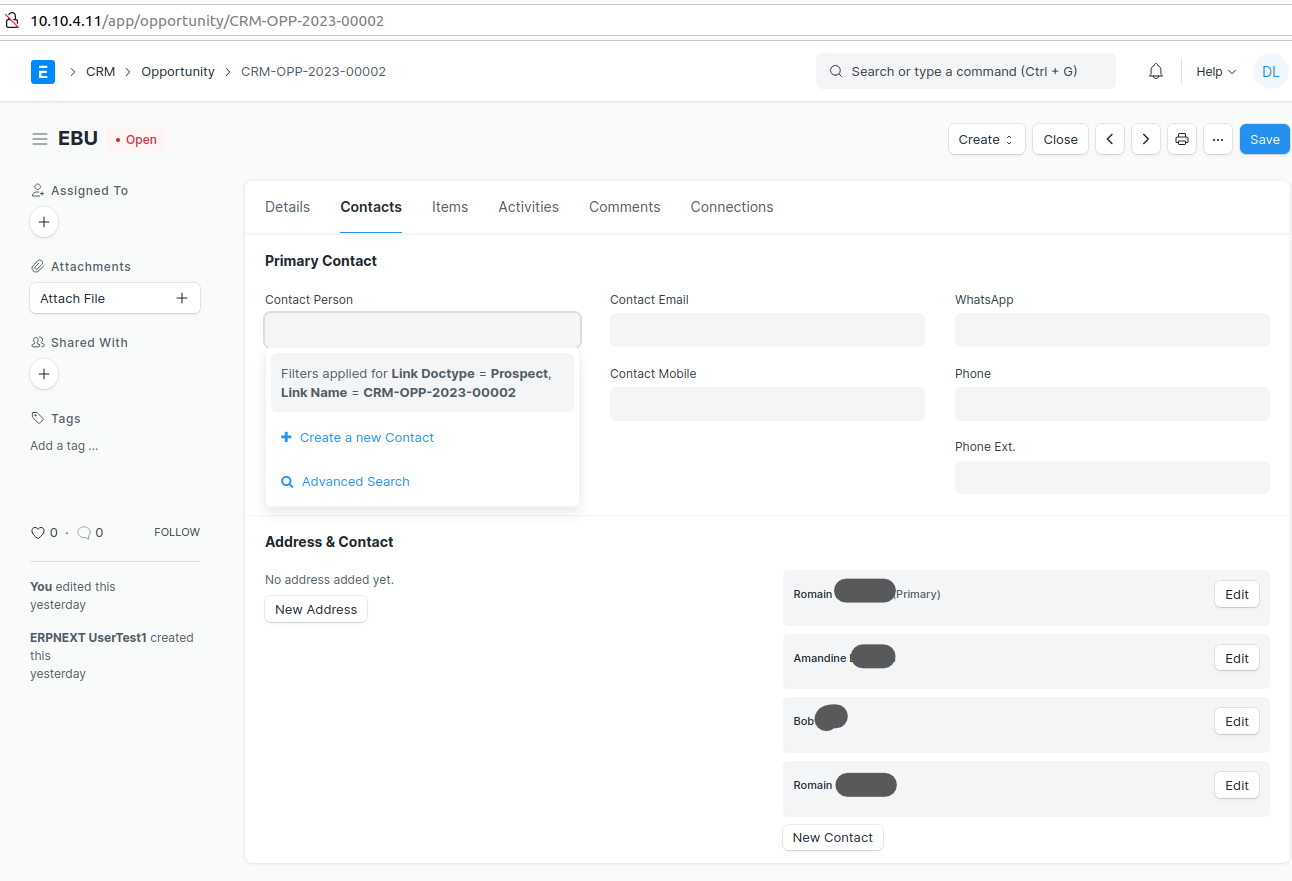Viewport: 1292px width, 881px height.
Task: Save the opportunity with the blue Save button
Action: coord(1264,139)
